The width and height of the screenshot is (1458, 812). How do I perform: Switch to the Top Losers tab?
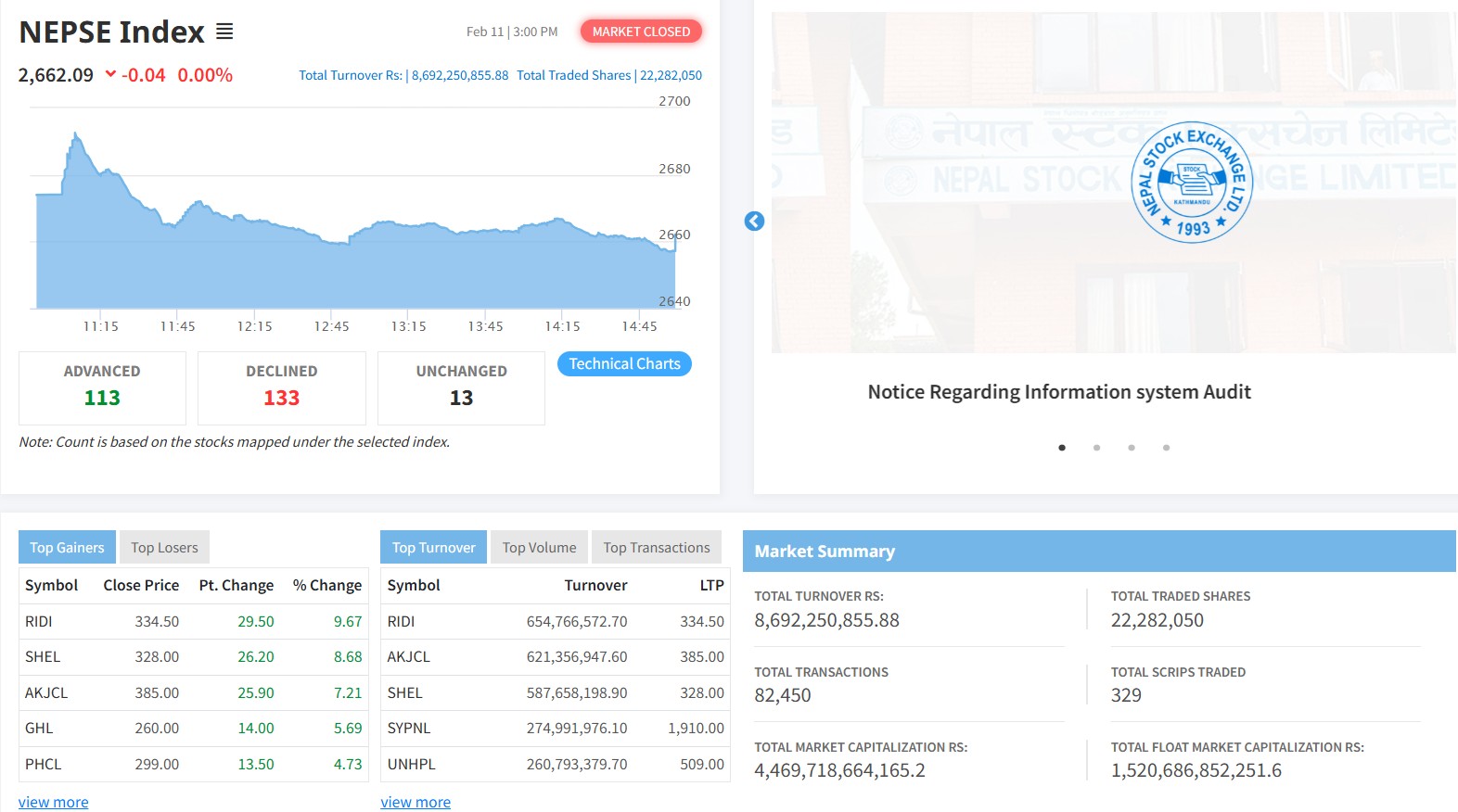(x=164, y=548)
